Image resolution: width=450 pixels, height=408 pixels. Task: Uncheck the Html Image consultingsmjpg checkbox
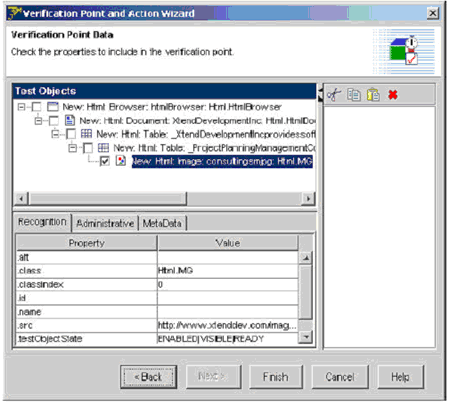tap(105, 161)
